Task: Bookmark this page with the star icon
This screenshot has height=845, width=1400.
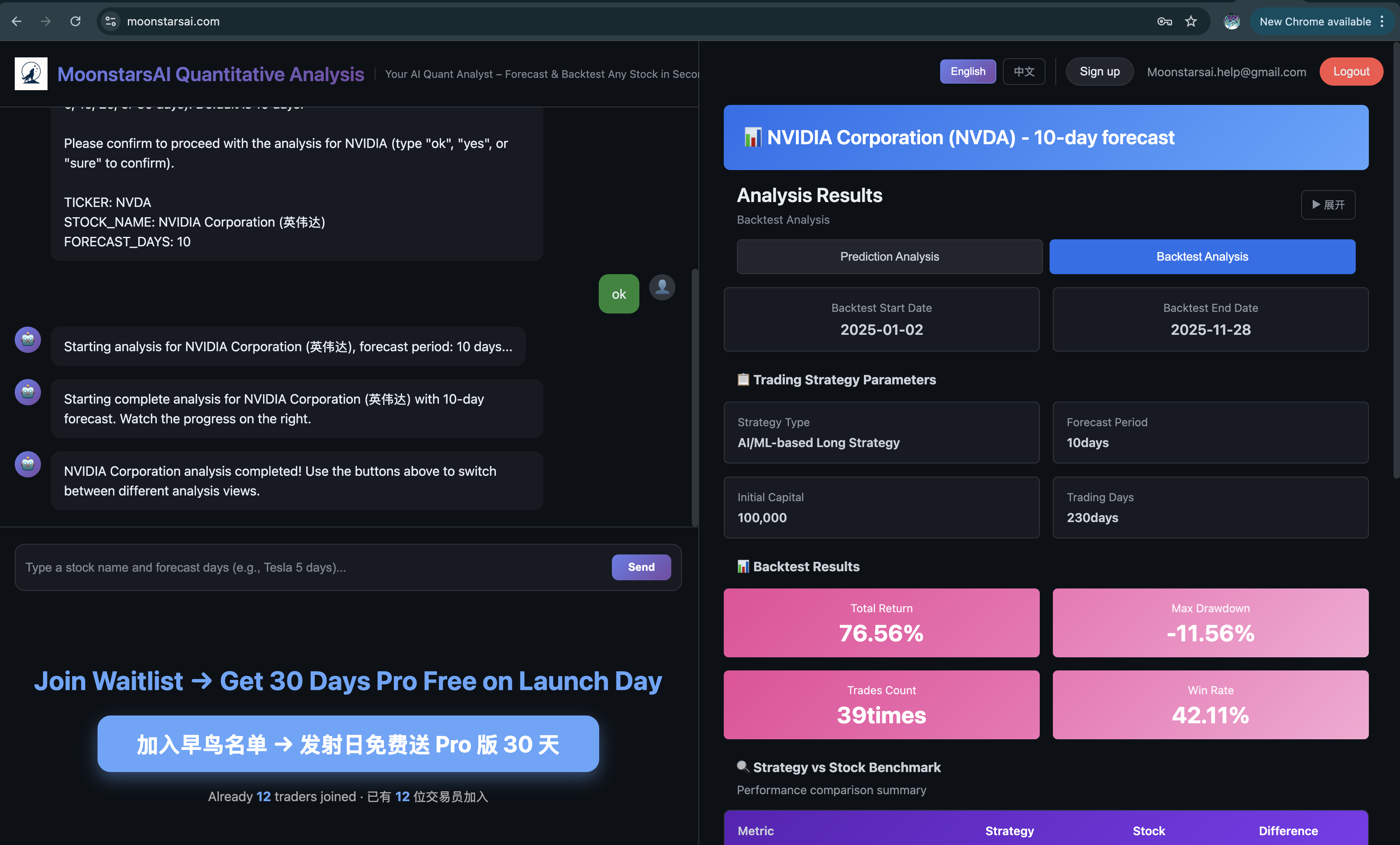Action: click(x=1191, y=21)
